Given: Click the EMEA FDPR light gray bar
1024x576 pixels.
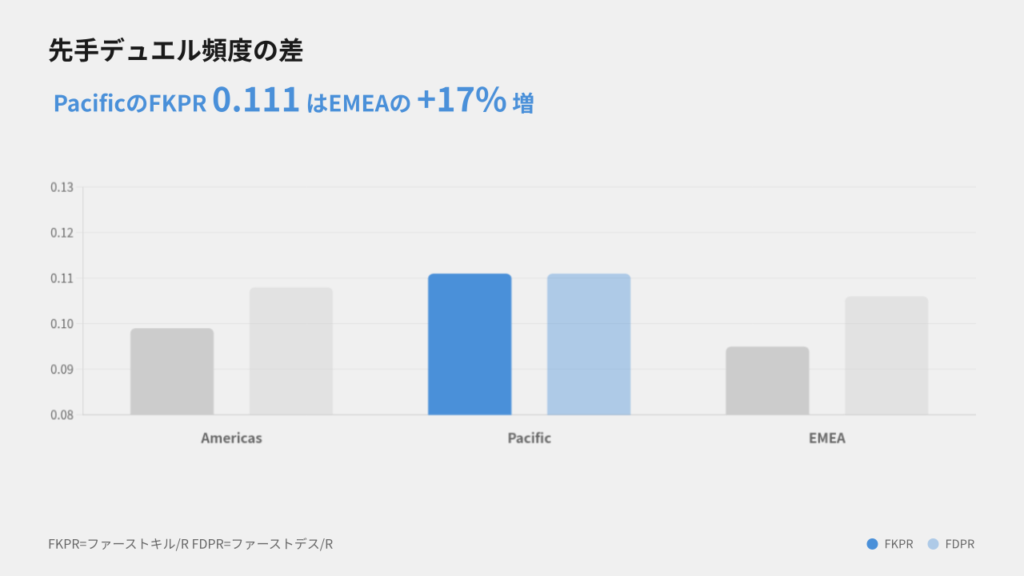Looking at the screenshot, I should [x=886, y=355].
